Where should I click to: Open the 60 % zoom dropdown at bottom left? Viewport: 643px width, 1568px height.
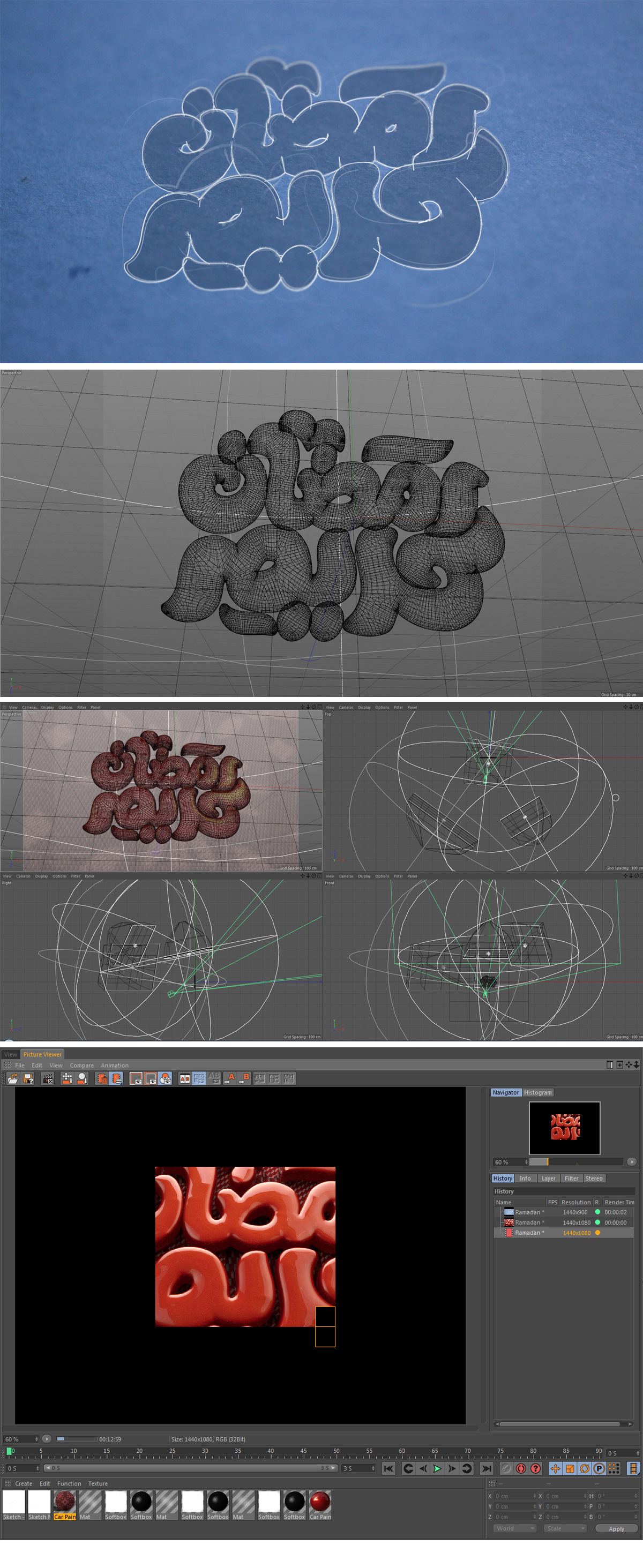21,1439
